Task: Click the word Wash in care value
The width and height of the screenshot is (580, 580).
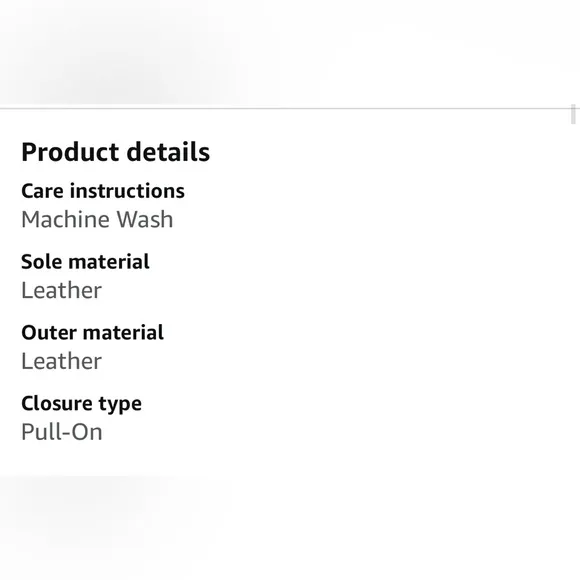Action: pos(145,219)
